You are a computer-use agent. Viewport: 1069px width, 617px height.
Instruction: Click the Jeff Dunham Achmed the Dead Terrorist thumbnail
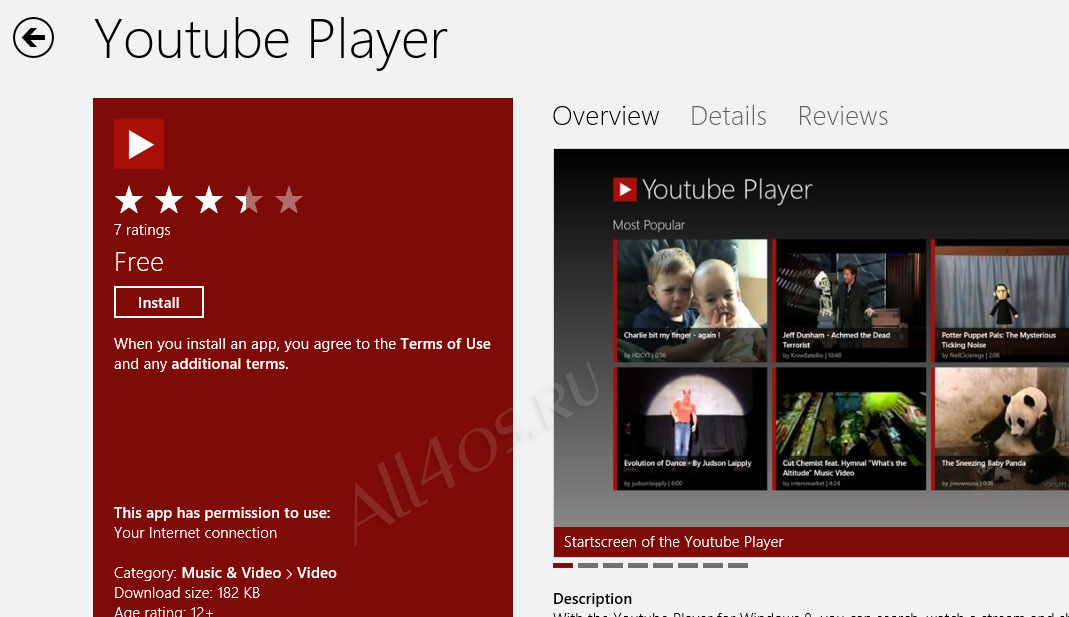point(849,300)
